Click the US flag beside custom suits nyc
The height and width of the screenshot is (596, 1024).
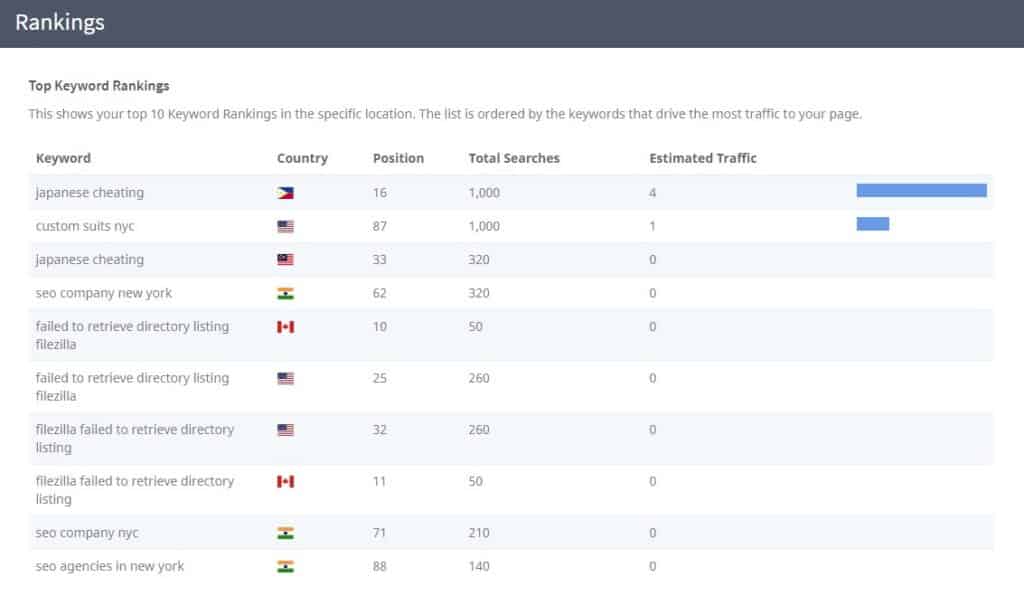click(287, 224)
